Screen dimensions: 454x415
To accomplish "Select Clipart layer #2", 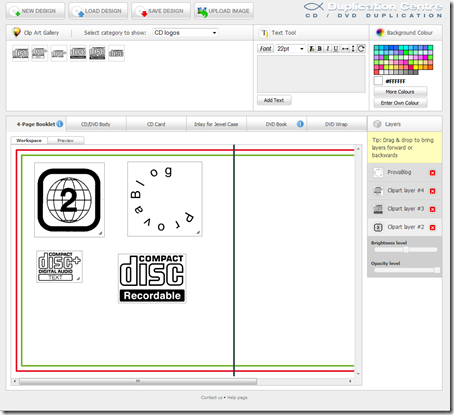I will click(x=406, y=227).
